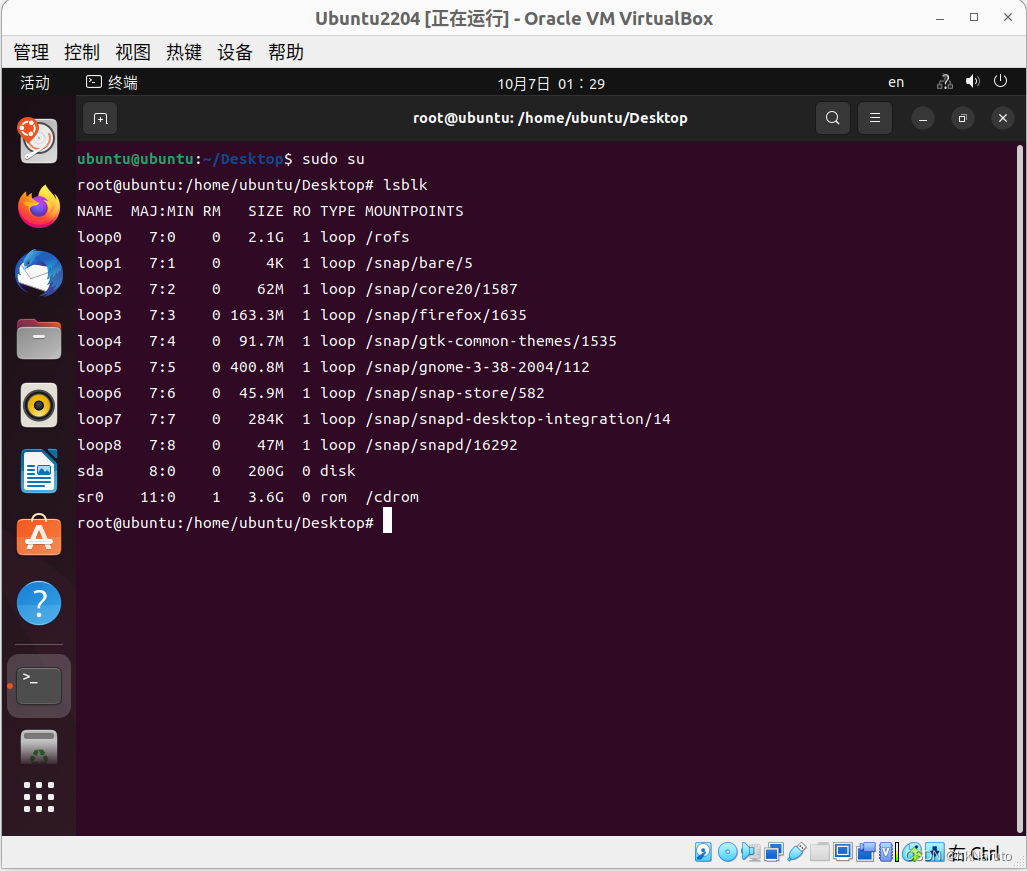1027x871 pixels.
Task: Click the 活动 activities button
Action: click(35, 83)
